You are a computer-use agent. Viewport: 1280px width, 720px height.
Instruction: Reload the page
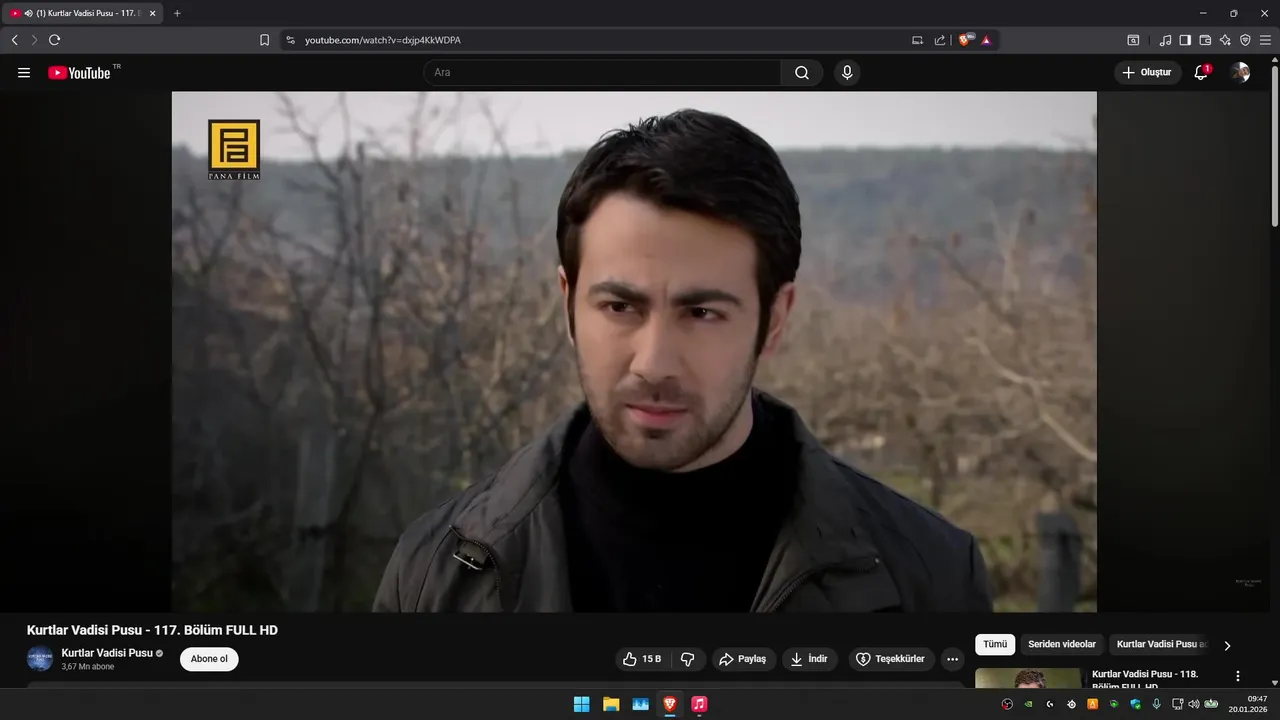point(54,40)
